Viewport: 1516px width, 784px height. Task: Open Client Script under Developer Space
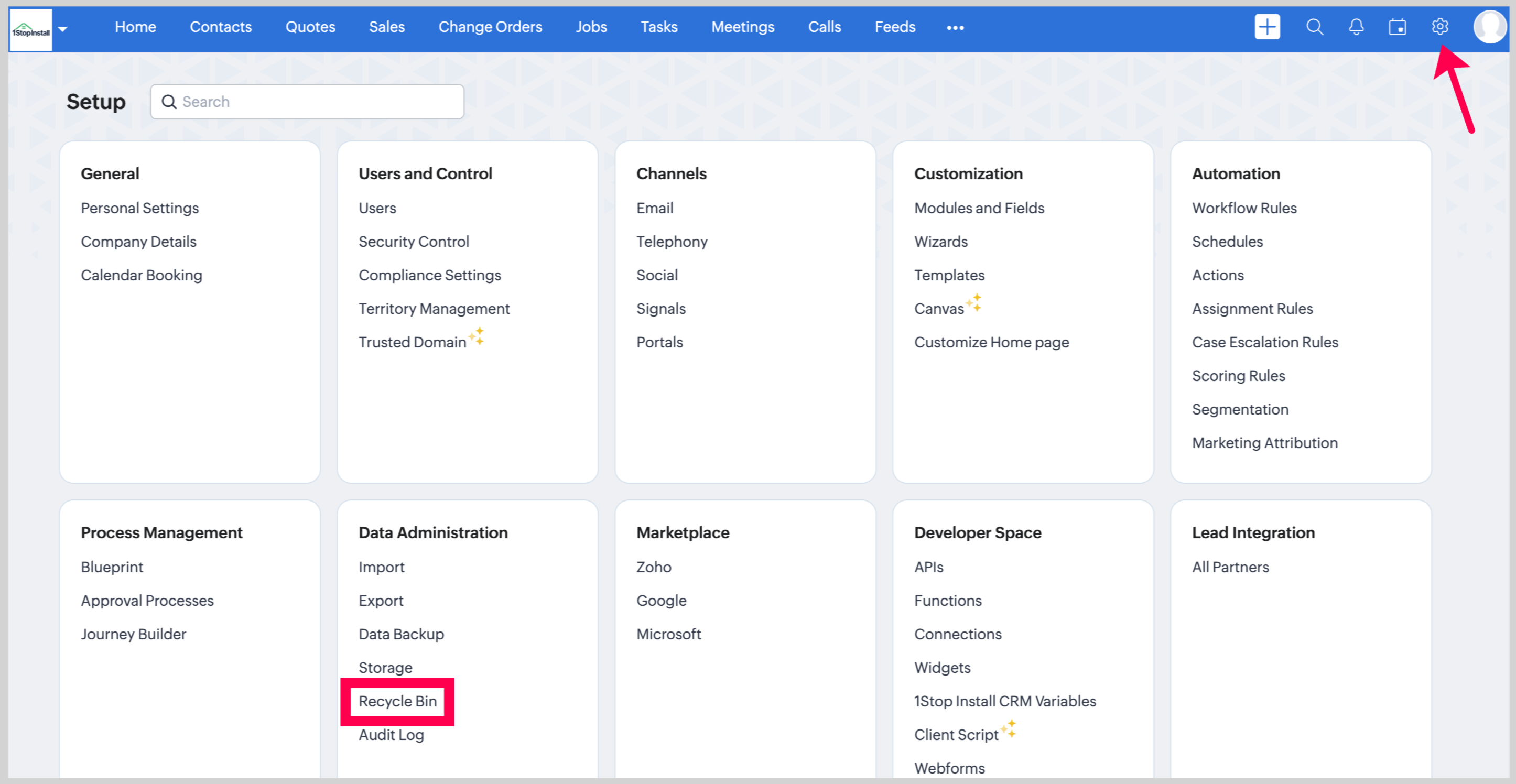pos(956,735)
